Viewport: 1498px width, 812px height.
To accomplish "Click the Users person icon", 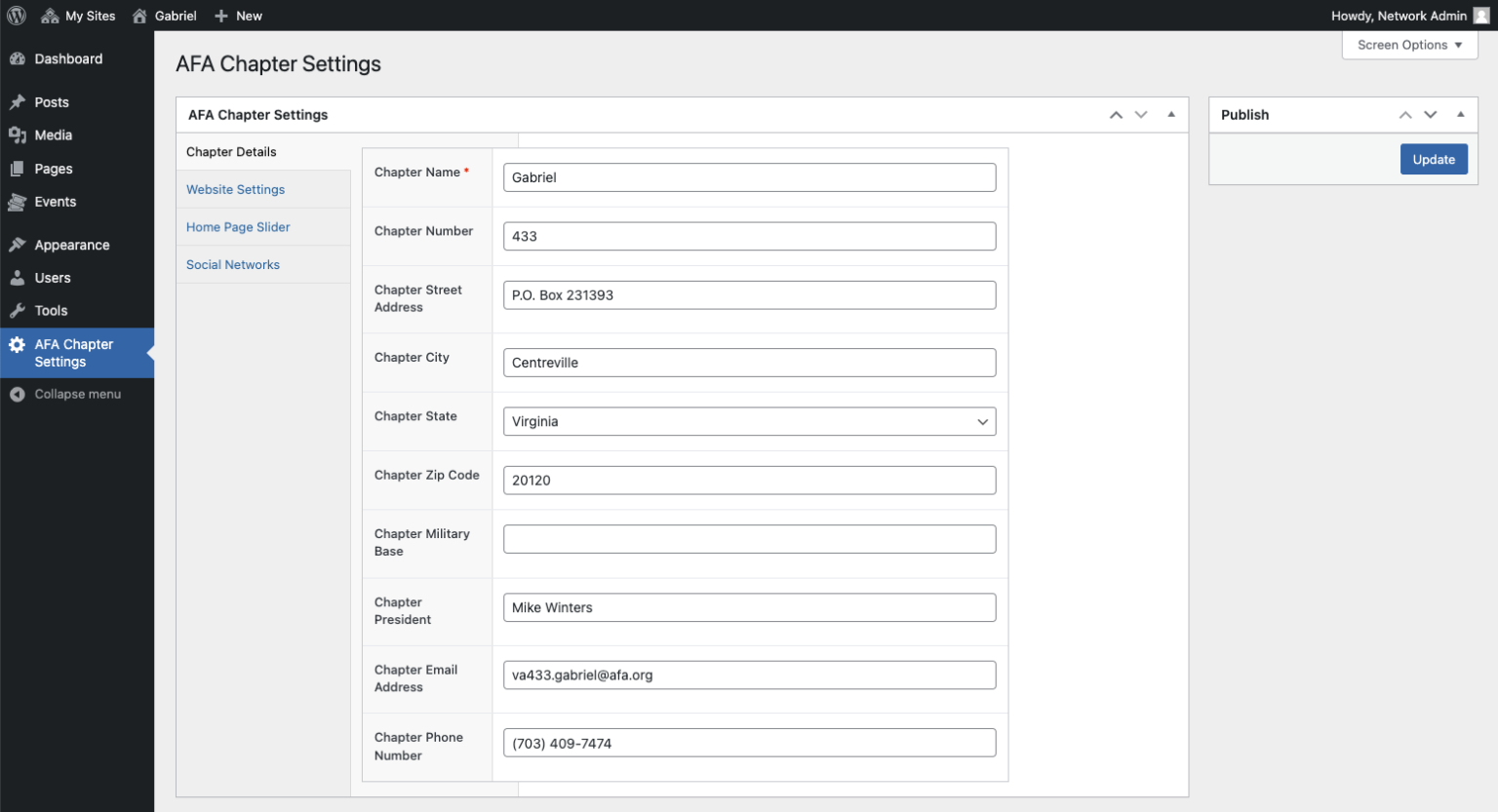I will 18,278.
